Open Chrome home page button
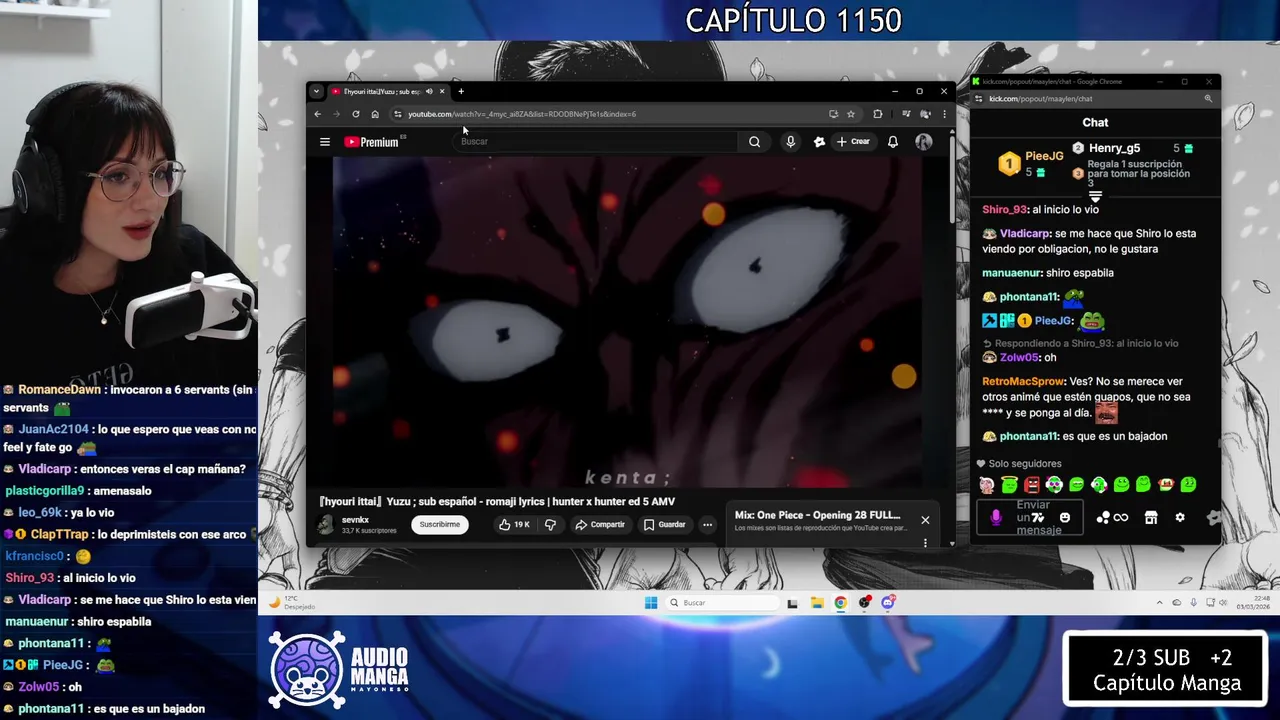Screen dimensions: 1280x720 tap(375, 114)
